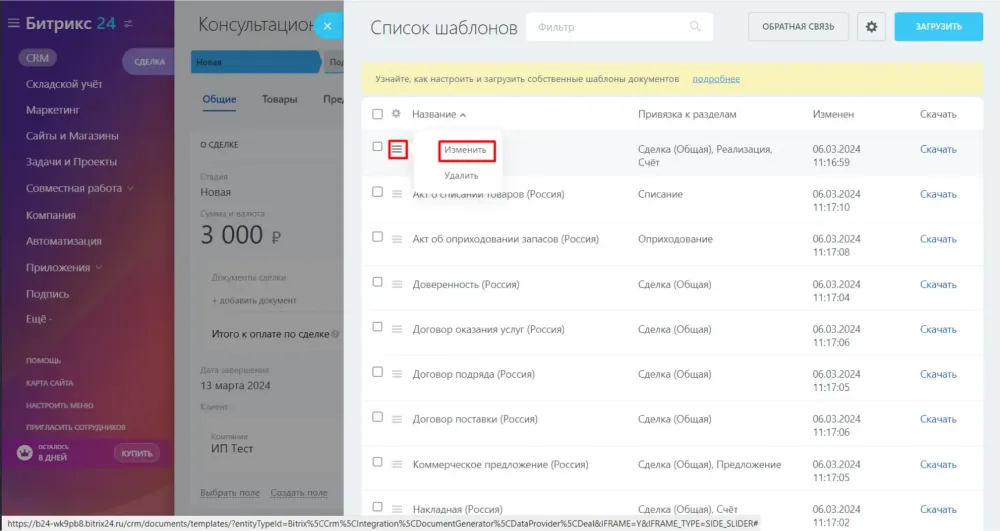The height and width of the screenshot is (531, 1000).
Task: Click the ЗАГРУЗИТЬ button
Action: tap(938, 27)
